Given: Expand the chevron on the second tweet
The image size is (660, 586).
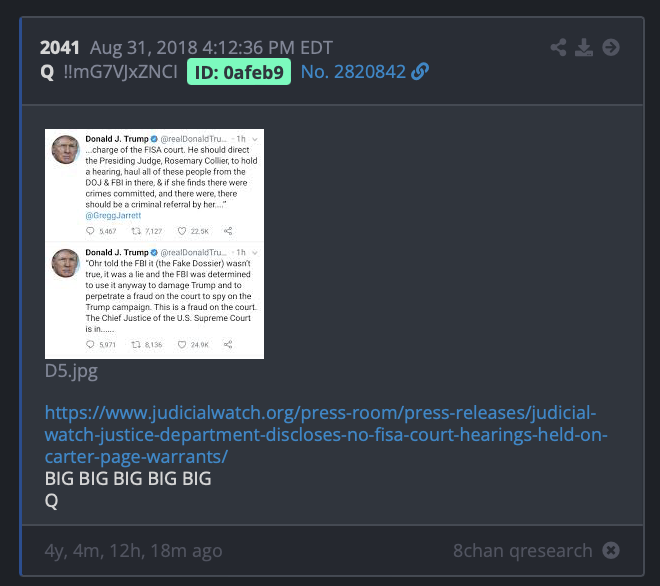Looking at the screenshot, I should point(255,253).
